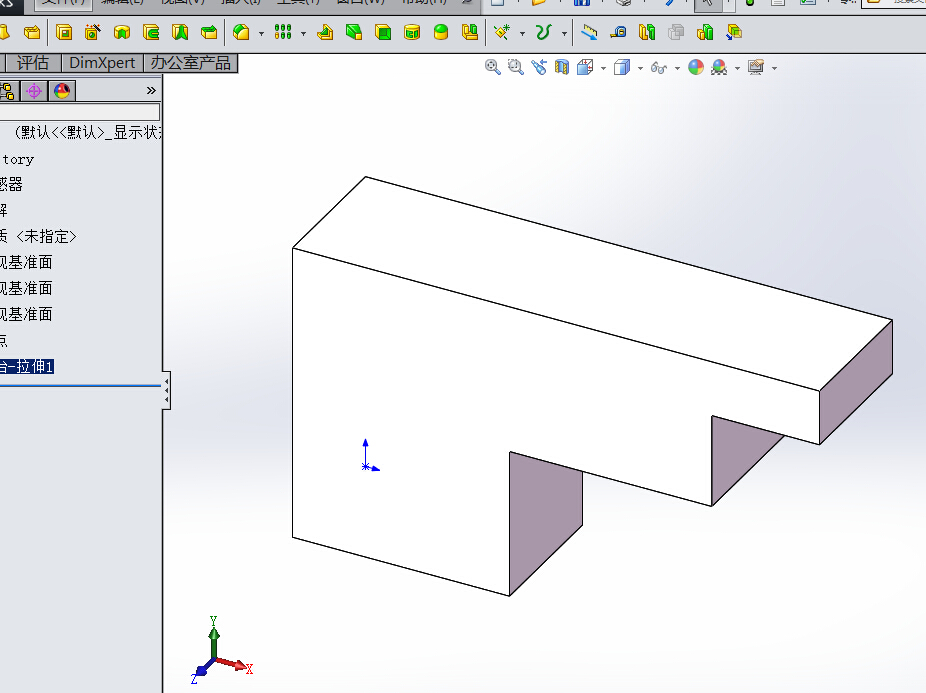Switch to the 办公室产品 tab
The image size is (926, 693).
(x=190, y=63)
